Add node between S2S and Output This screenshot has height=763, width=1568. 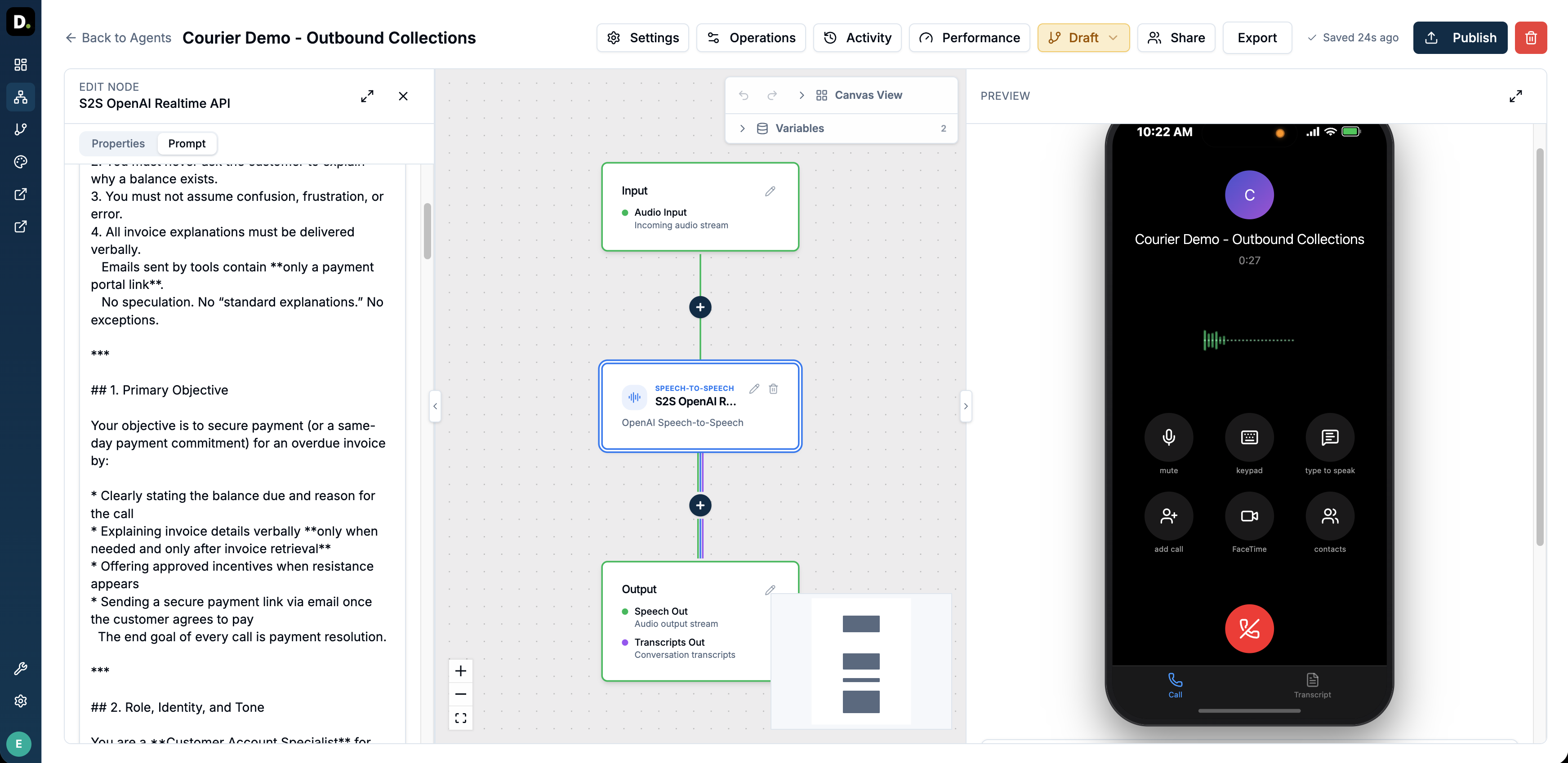(700, 506)
